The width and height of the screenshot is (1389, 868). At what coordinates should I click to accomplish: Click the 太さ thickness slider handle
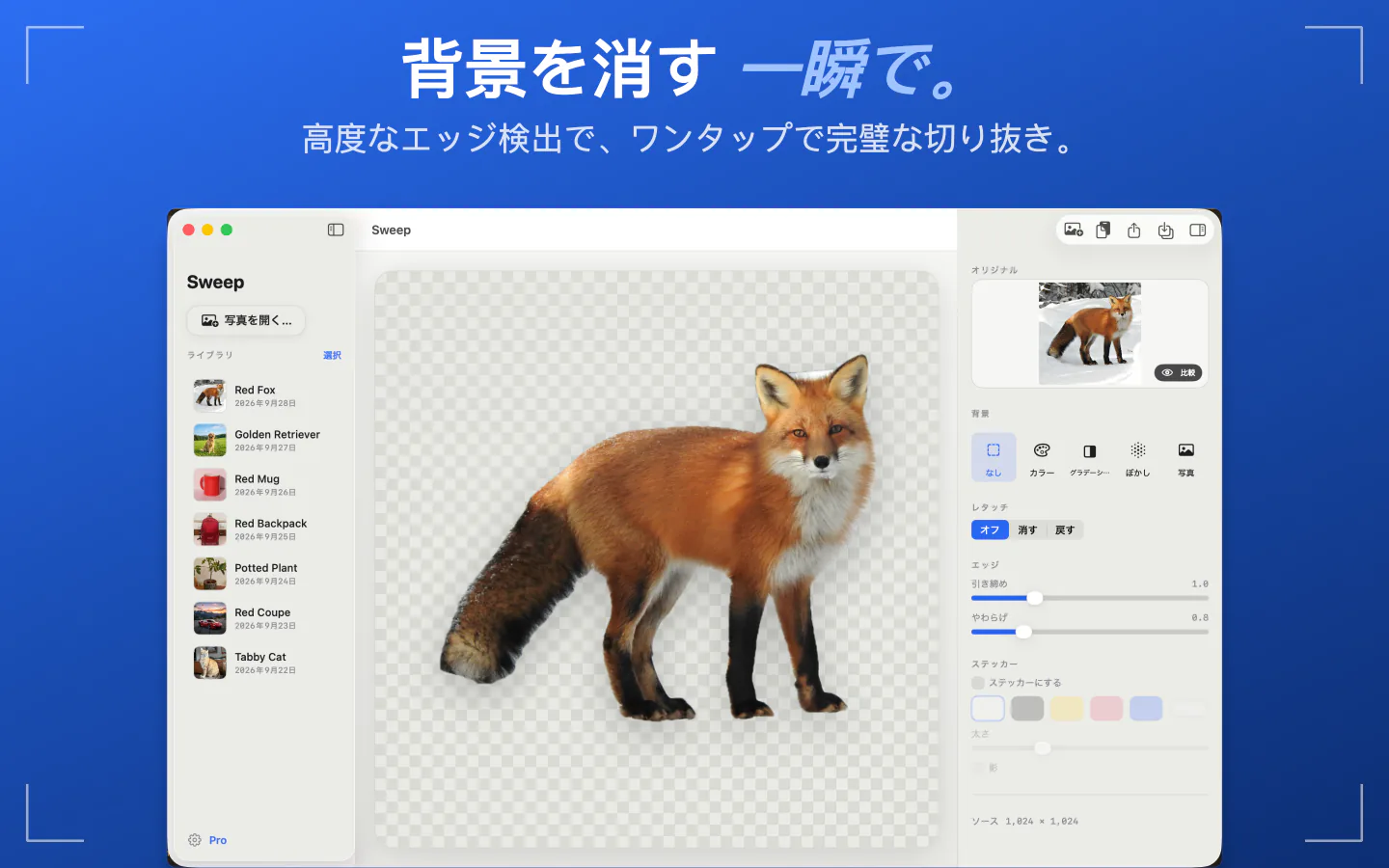point(1042,747)
